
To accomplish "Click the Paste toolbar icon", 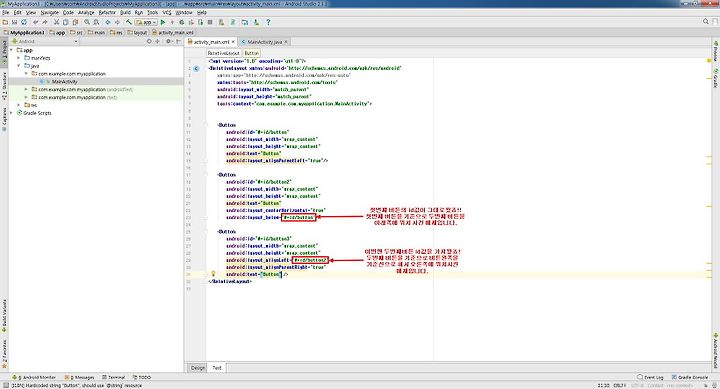I will (x=75, y=22).
